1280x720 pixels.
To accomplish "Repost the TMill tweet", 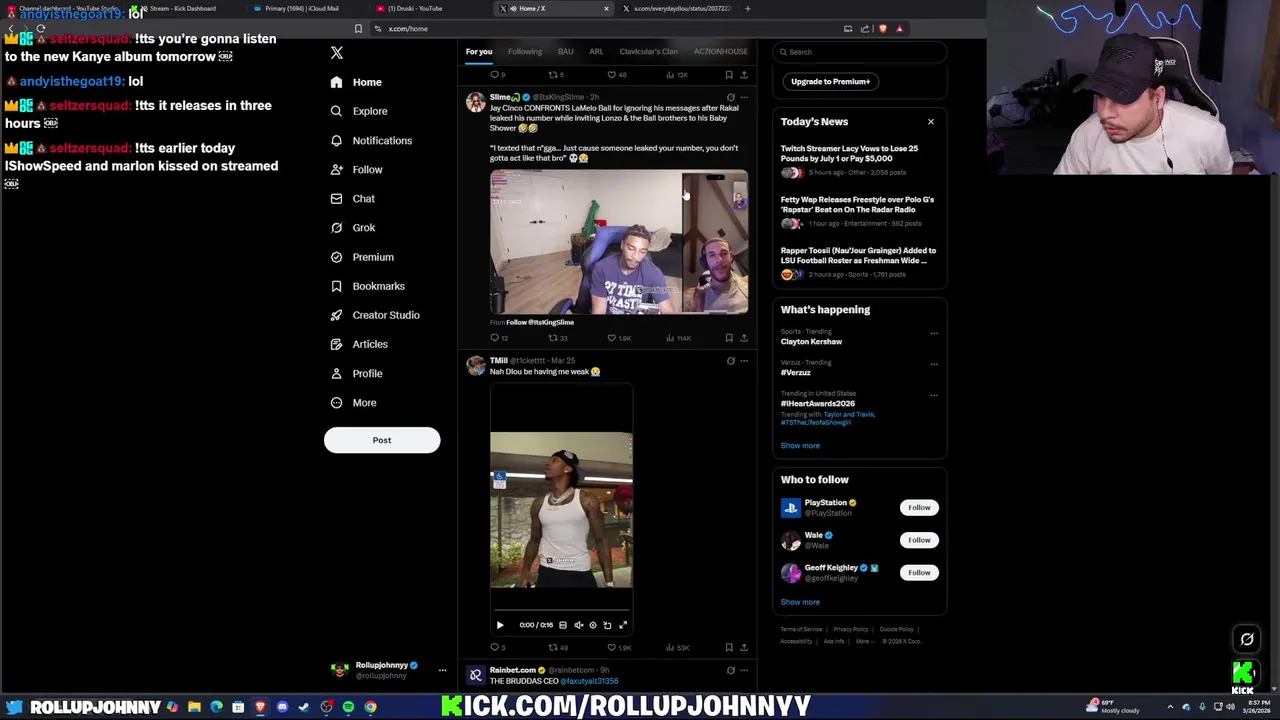I will pyautogui.click(x=558, y=647).
